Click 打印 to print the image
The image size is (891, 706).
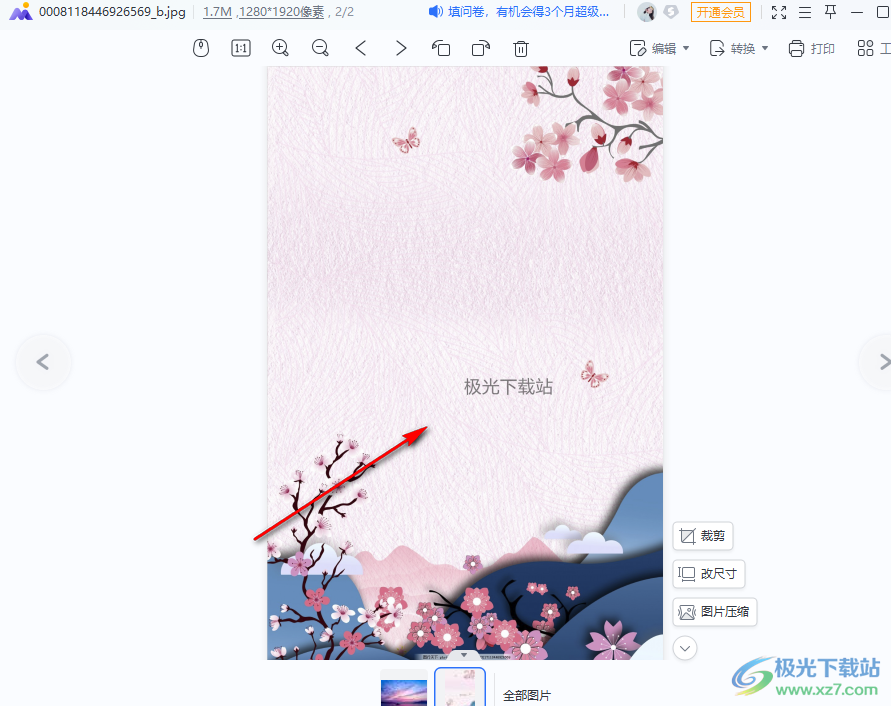tap(811, 48)
